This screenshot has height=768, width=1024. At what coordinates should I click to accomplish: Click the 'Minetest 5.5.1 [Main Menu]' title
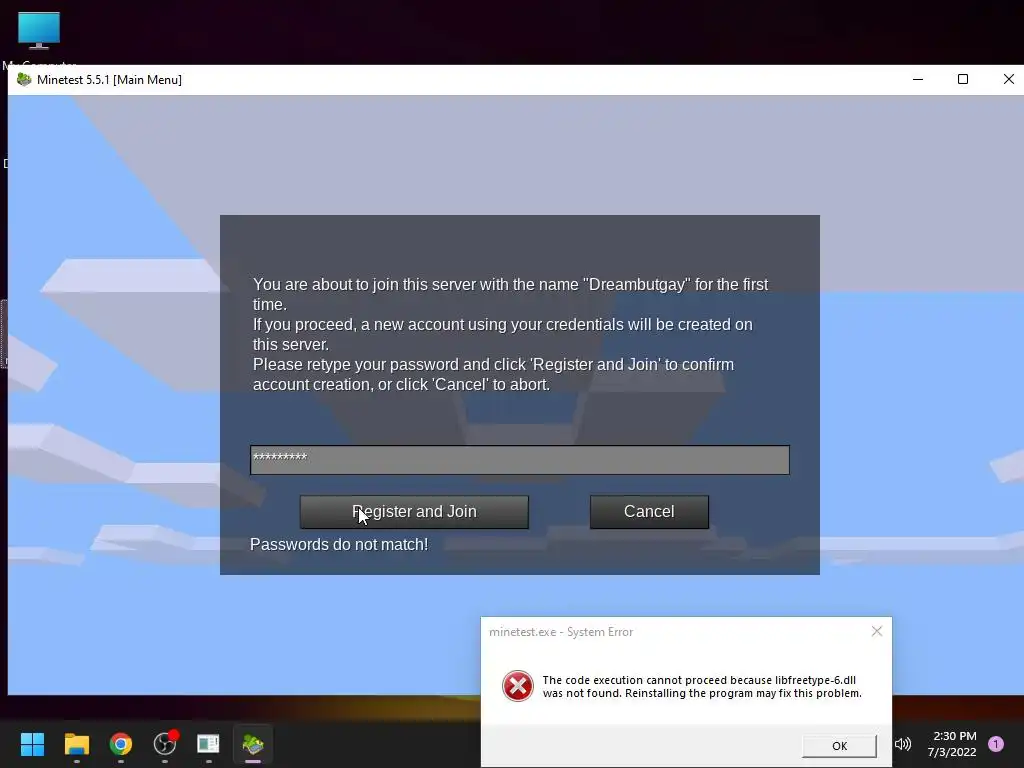click(109, 80)
